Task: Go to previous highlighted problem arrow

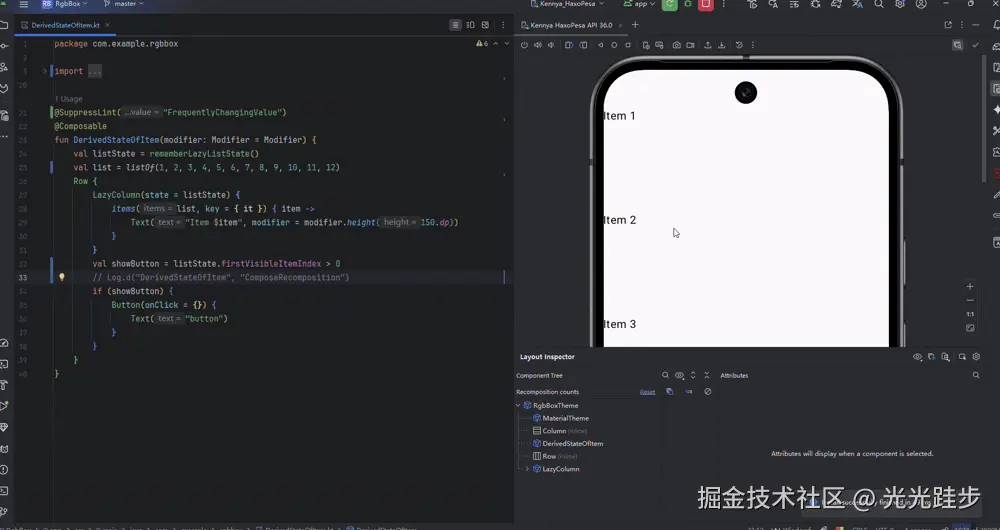Action: [x=496, y=44]
